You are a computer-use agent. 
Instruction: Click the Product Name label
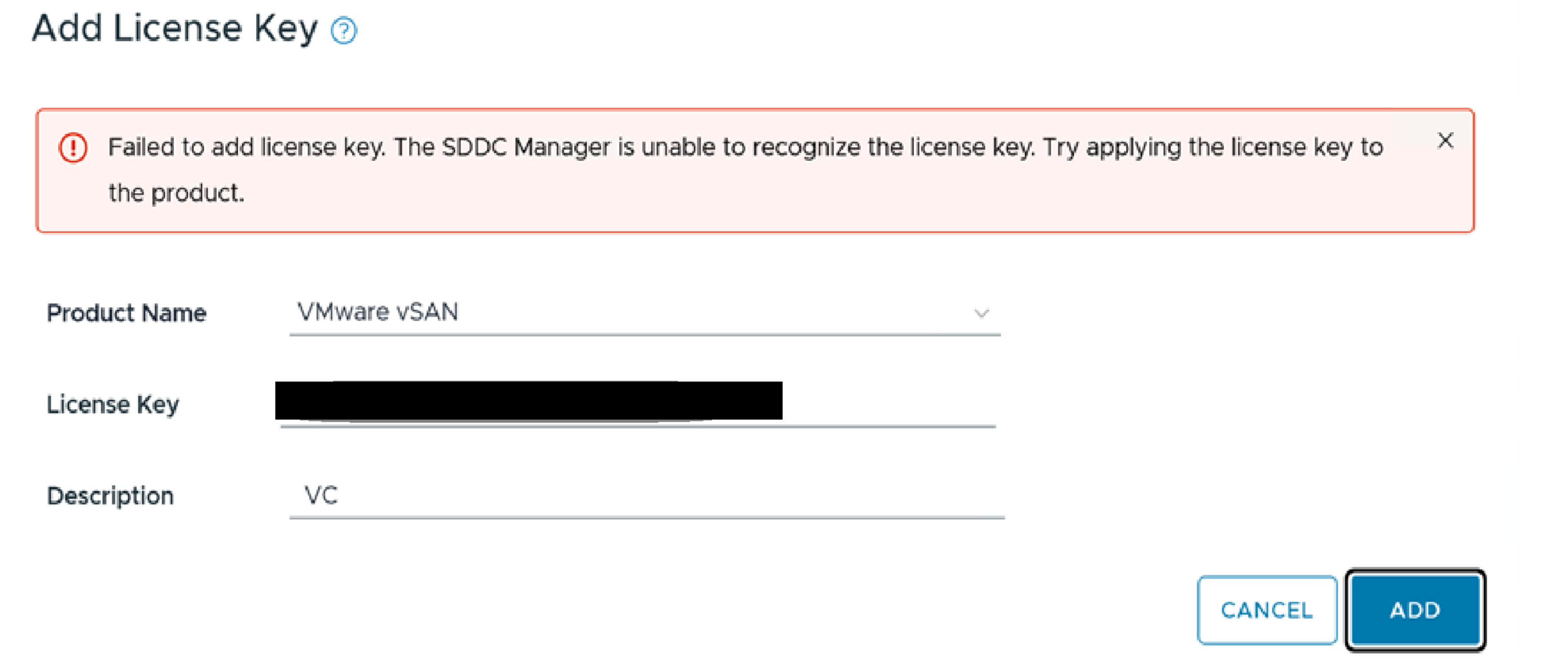(127, 313)
